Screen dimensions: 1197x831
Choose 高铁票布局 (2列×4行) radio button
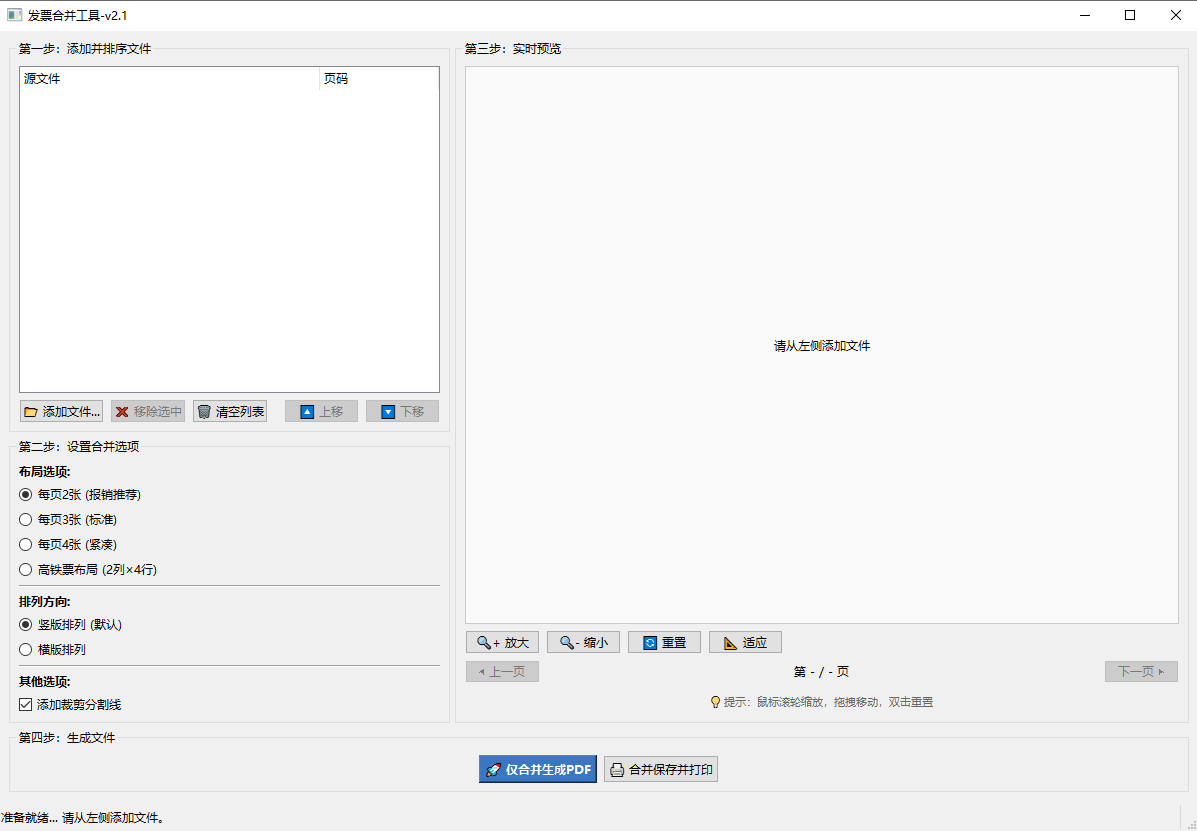pos(26,569)
